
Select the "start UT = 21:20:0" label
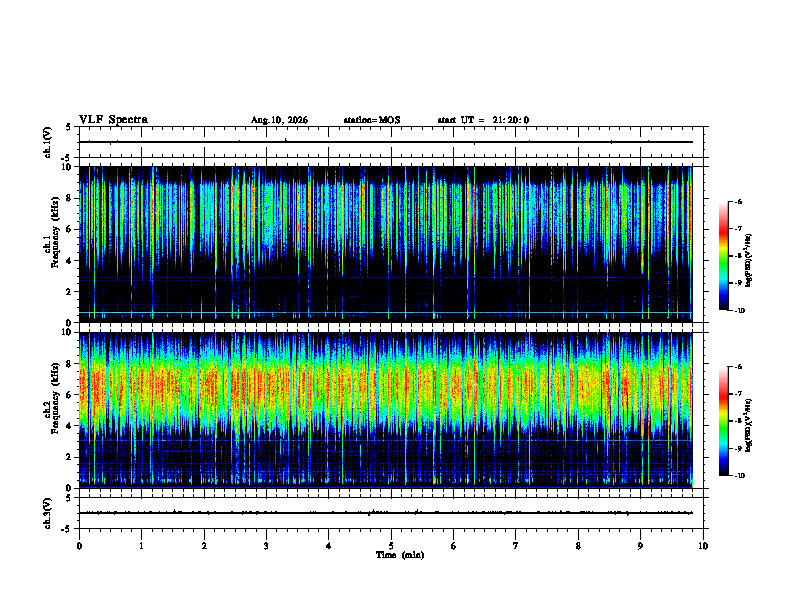483,120
